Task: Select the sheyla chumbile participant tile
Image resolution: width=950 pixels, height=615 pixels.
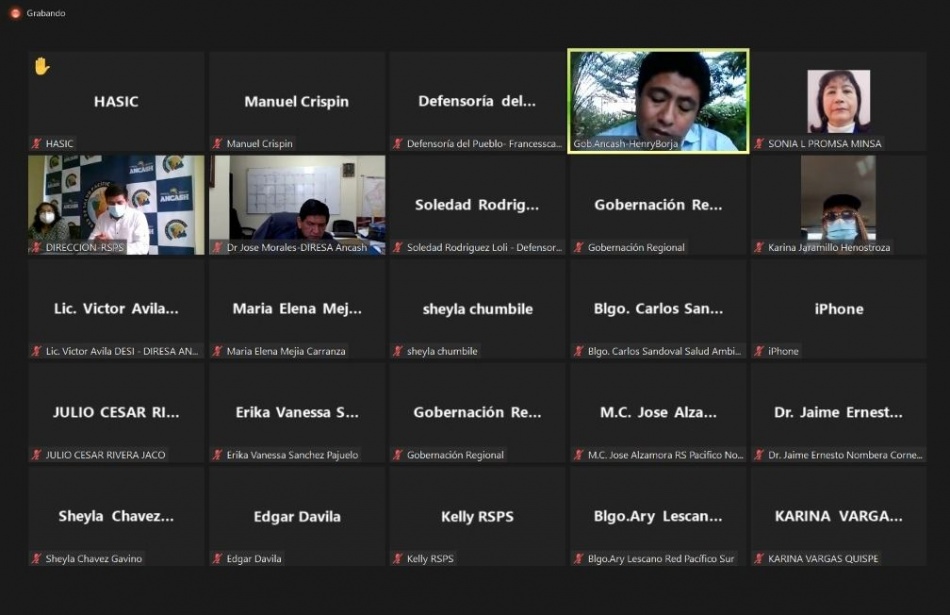Action: coord(477,310)
